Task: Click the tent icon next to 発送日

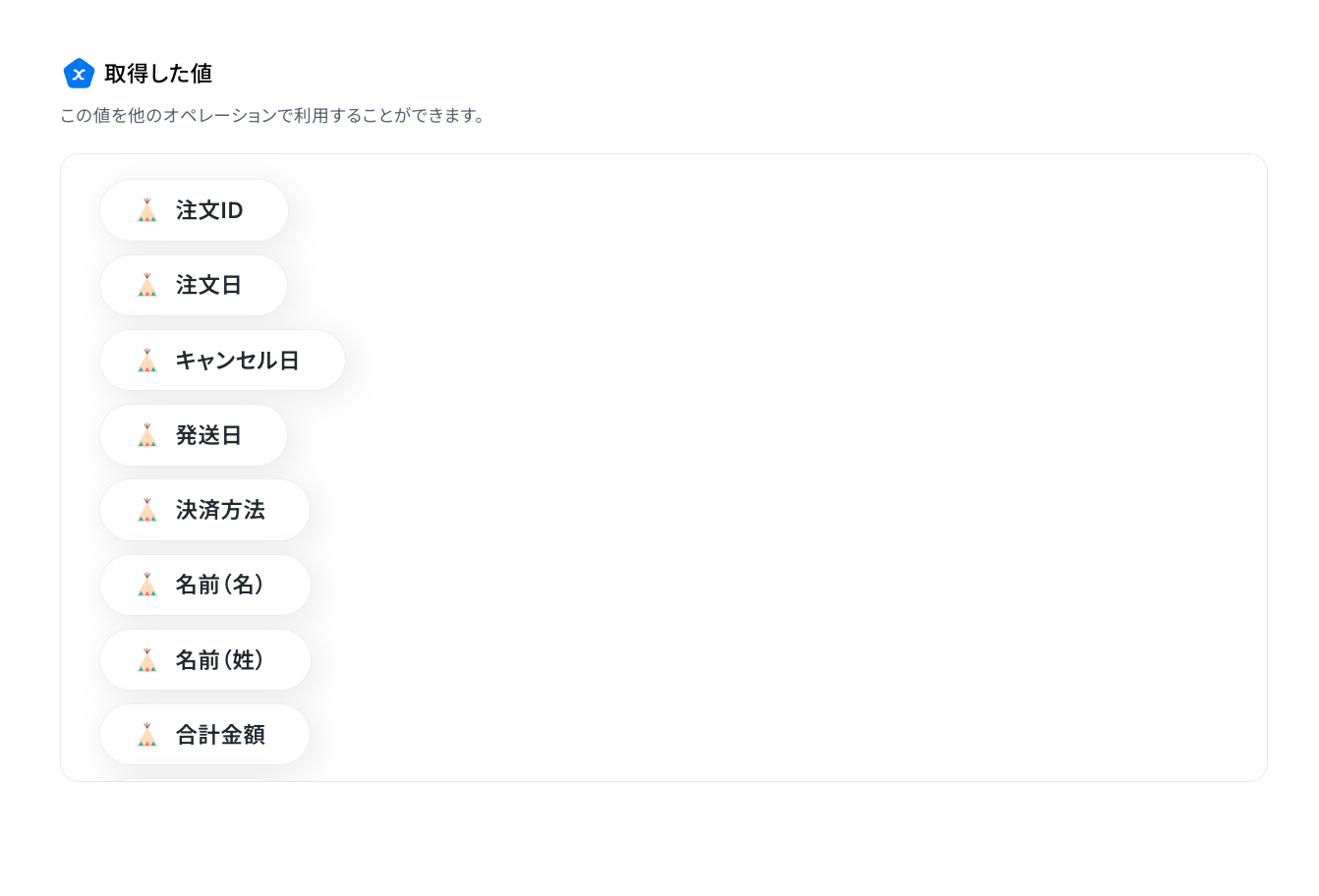Action: 147,435
